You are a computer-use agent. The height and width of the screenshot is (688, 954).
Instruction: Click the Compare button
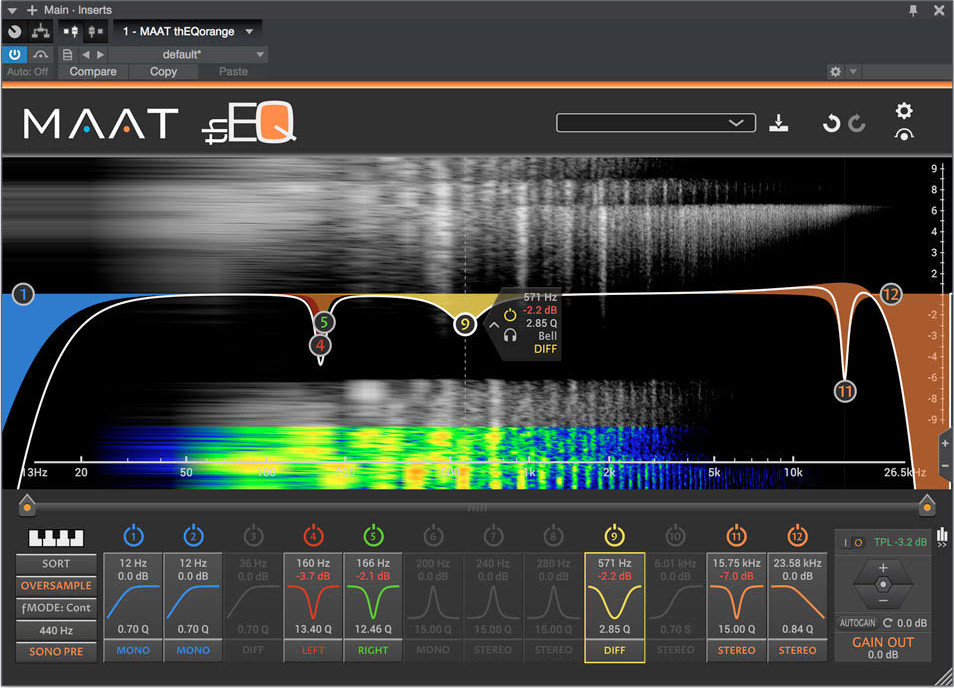(93, 72)
